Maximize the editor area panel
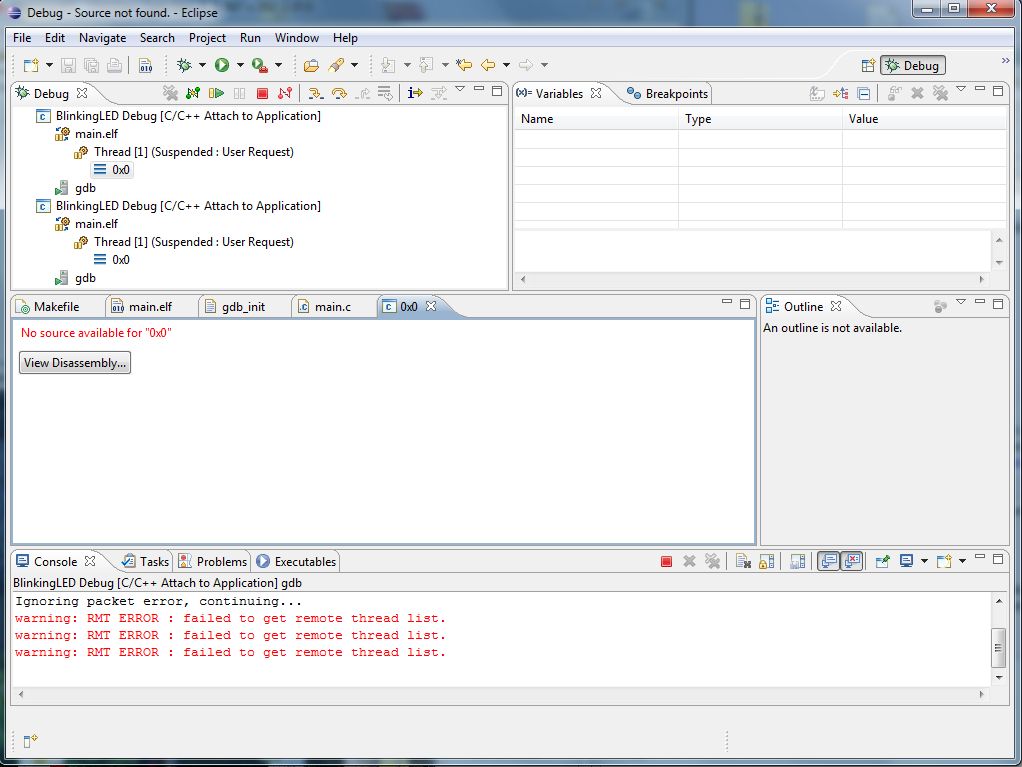 [x=745, y=303]
